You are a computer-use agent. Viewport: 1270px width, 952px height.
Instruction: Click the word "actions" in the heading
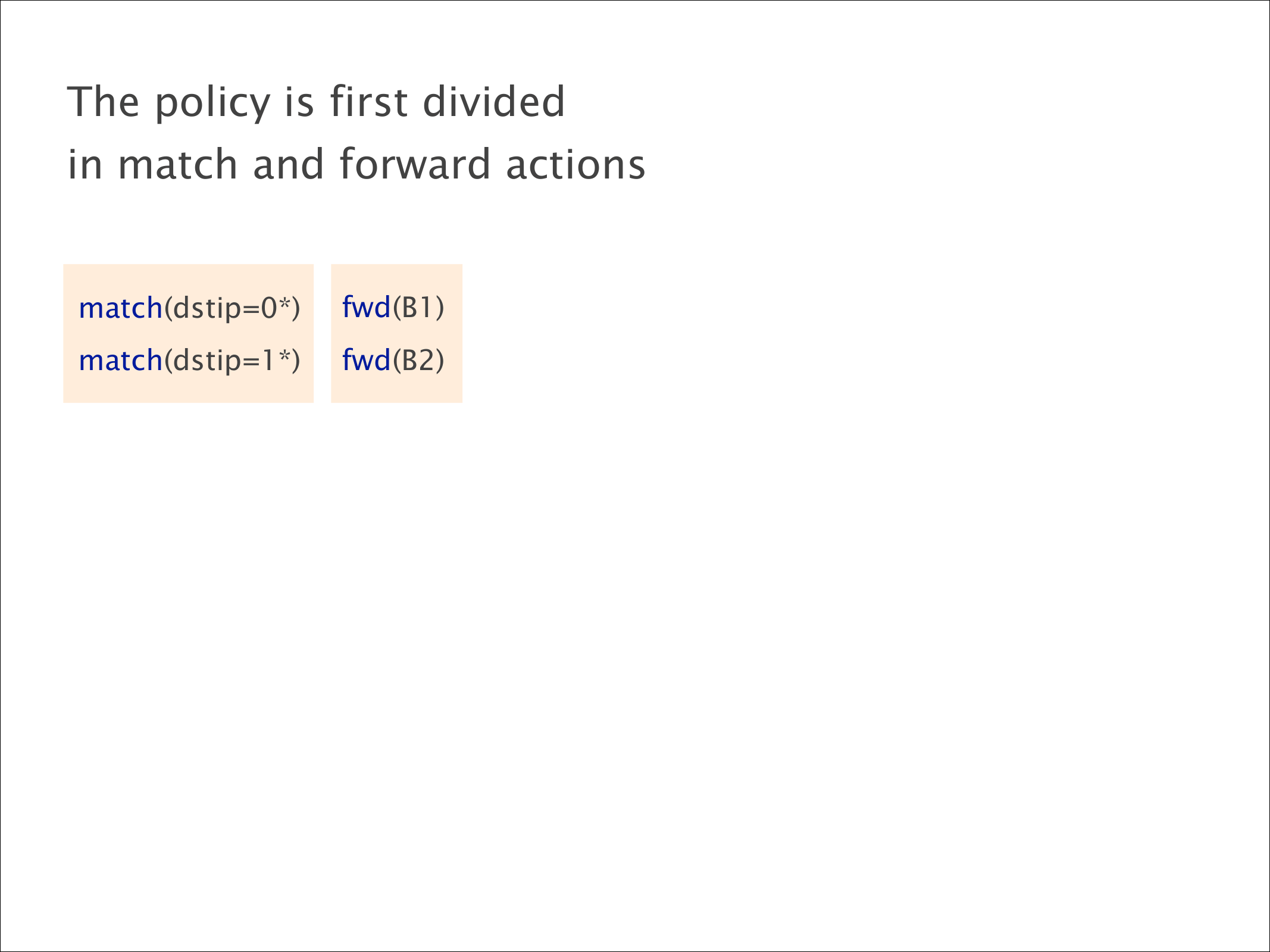click(x=575, y=165)
